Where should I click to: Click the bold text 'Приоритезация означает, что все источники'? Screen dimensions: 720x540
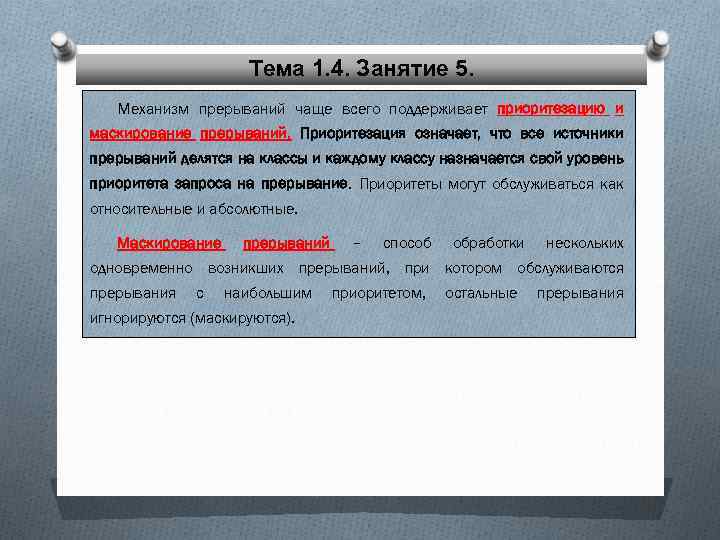click(x=461, y=134)
